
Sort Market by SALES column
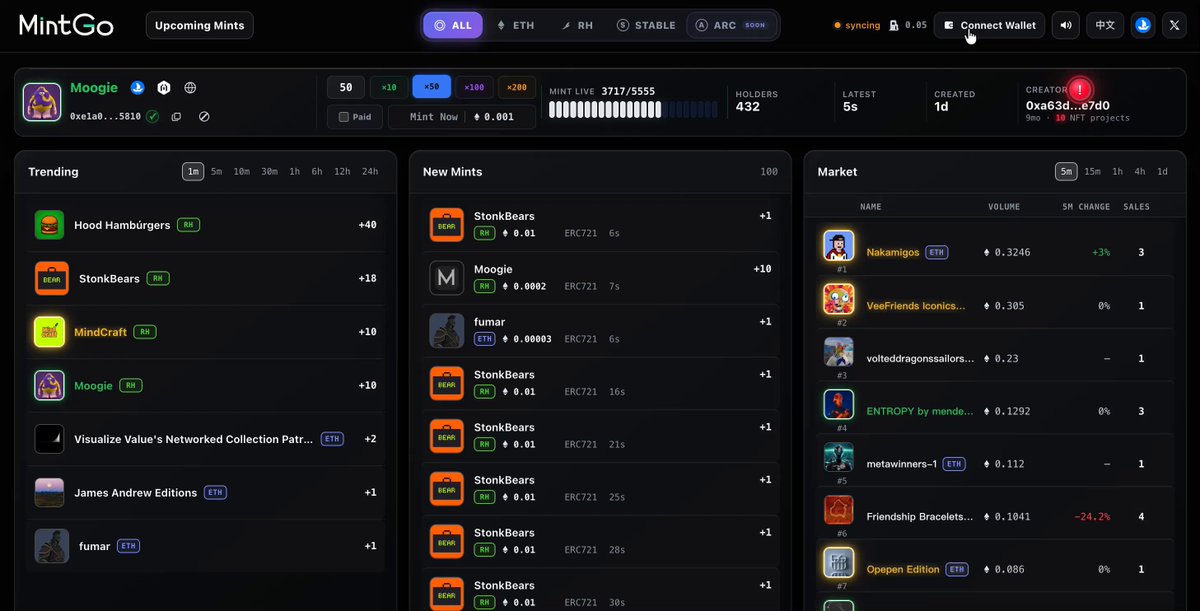1136,207
